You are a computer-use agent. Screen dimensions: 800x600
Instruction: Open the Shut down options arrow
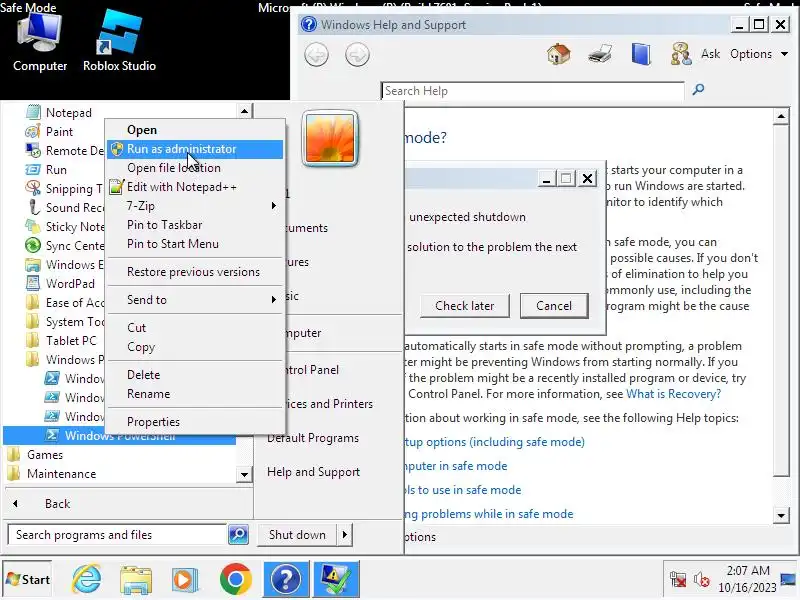345,534
